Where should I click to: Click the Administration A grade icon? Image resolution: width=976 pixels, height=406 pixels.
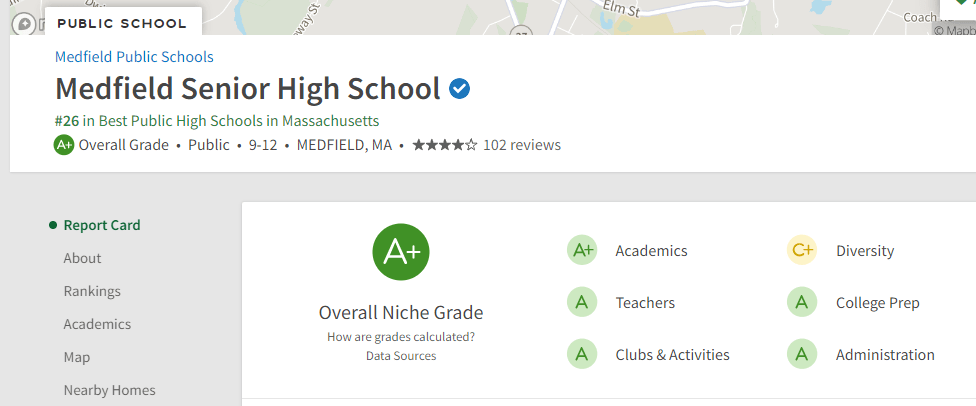(x=802, y=355)
